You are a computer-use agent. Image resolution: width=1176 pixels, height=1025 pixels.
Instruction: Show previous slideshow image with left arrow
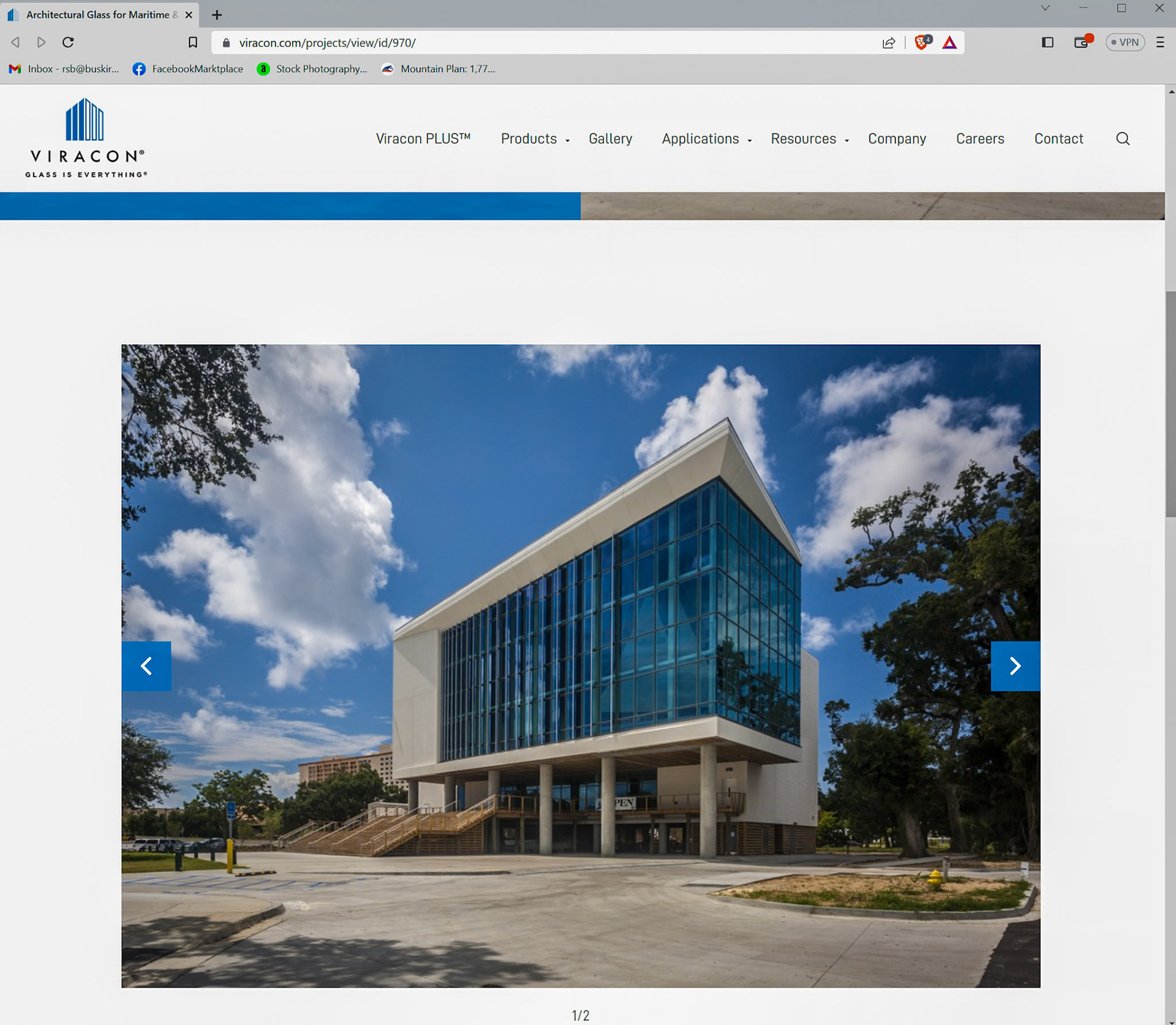point(146,666)
